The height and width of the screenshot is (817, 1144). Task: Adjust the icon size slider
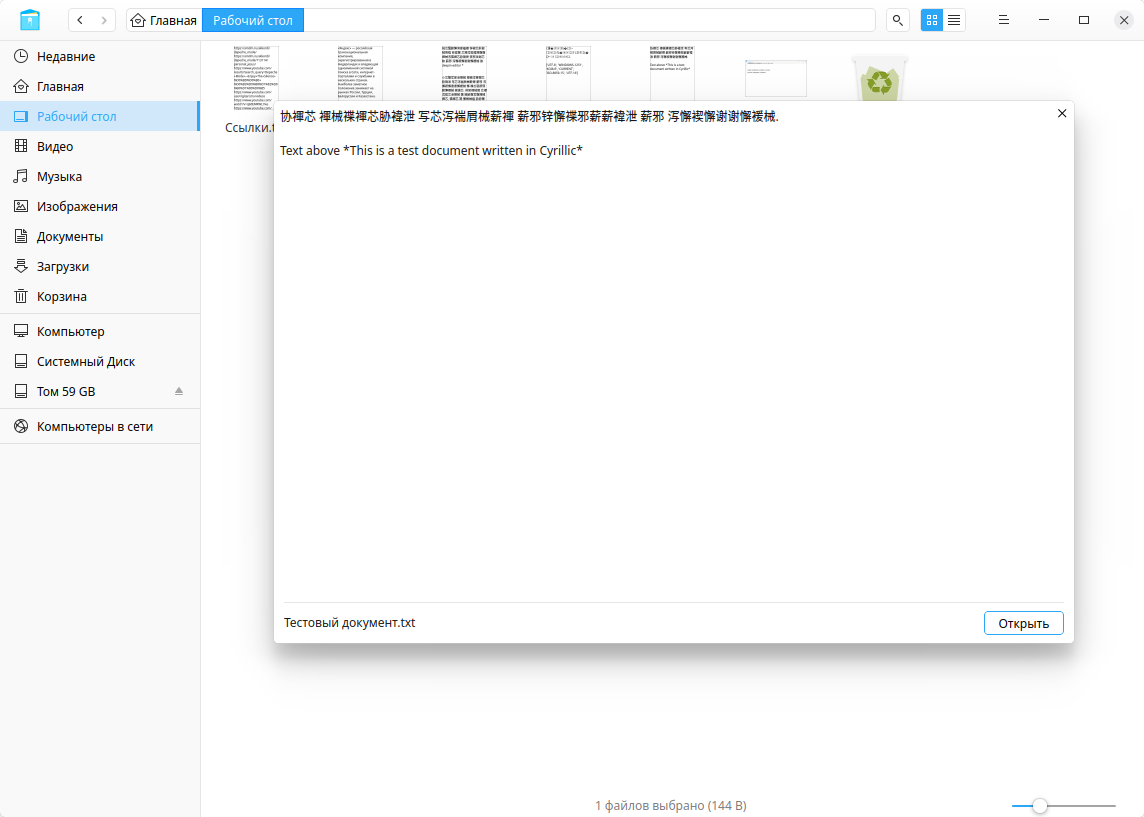(1041, 805)
